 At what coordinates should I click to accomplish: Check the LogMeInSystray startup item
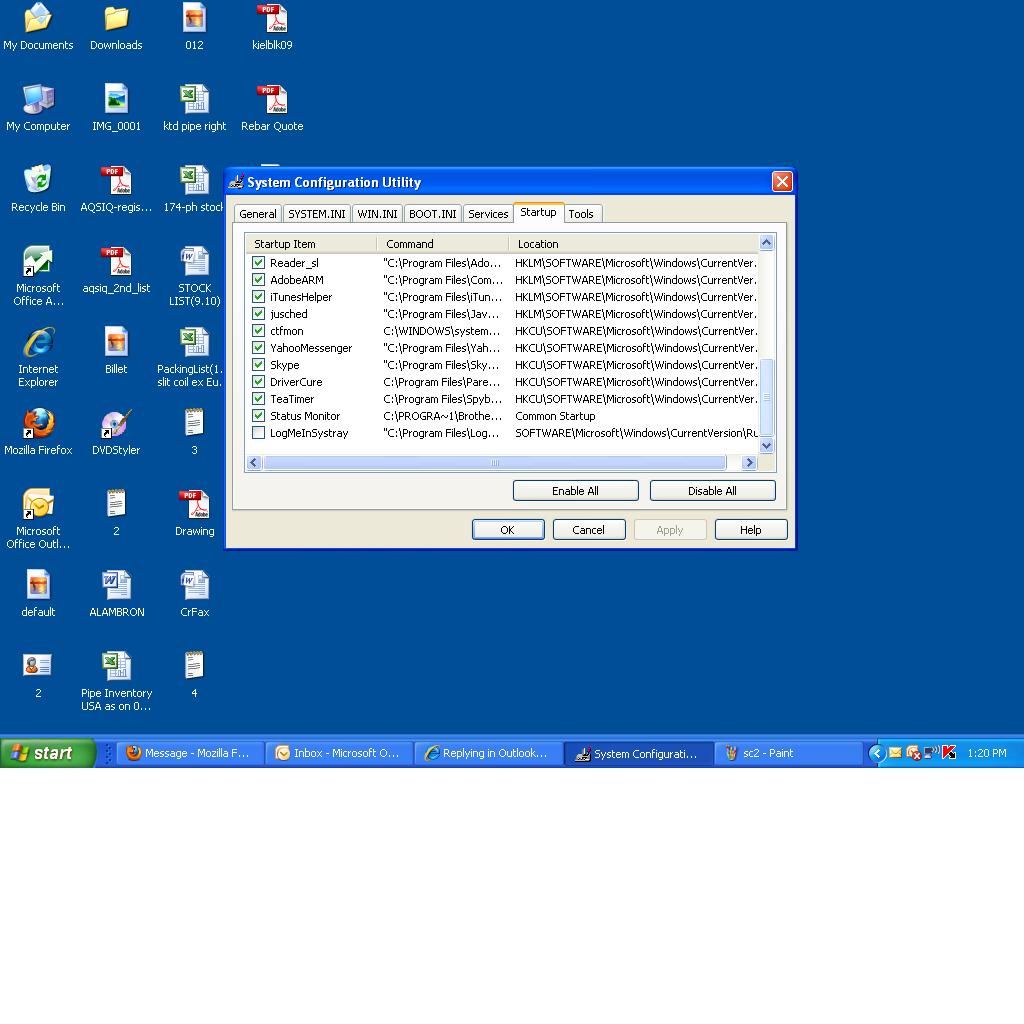point(259,432)
